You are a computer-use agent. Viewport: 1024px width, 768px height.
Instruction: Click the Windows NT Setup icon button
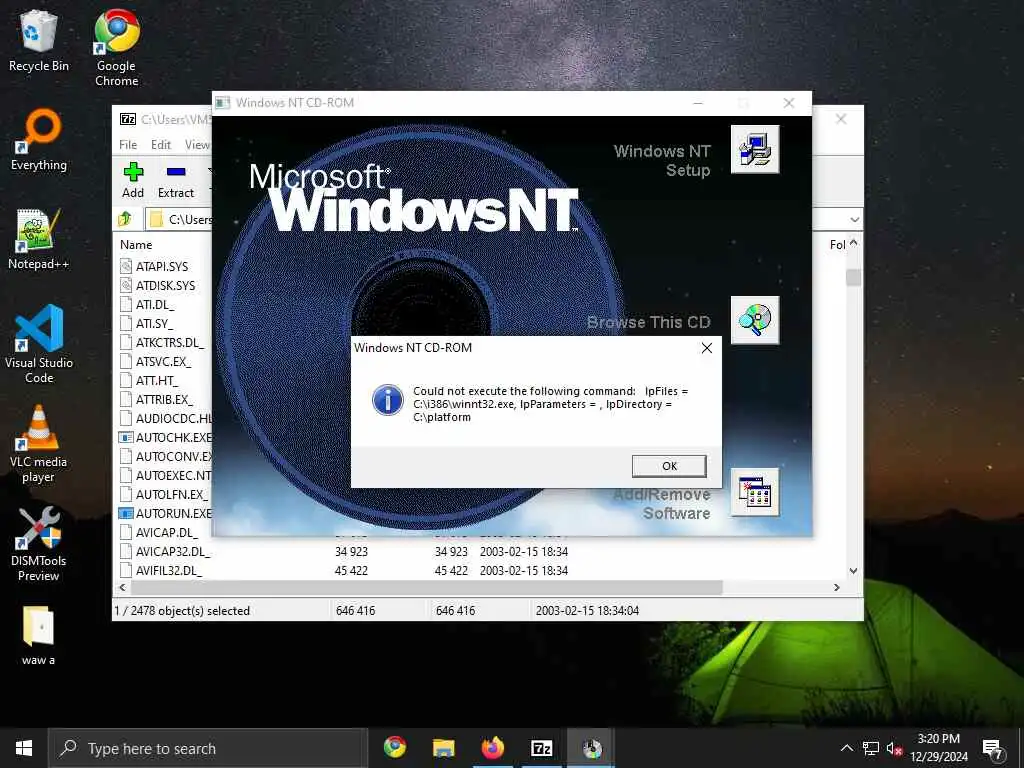(x=754, y=149)
